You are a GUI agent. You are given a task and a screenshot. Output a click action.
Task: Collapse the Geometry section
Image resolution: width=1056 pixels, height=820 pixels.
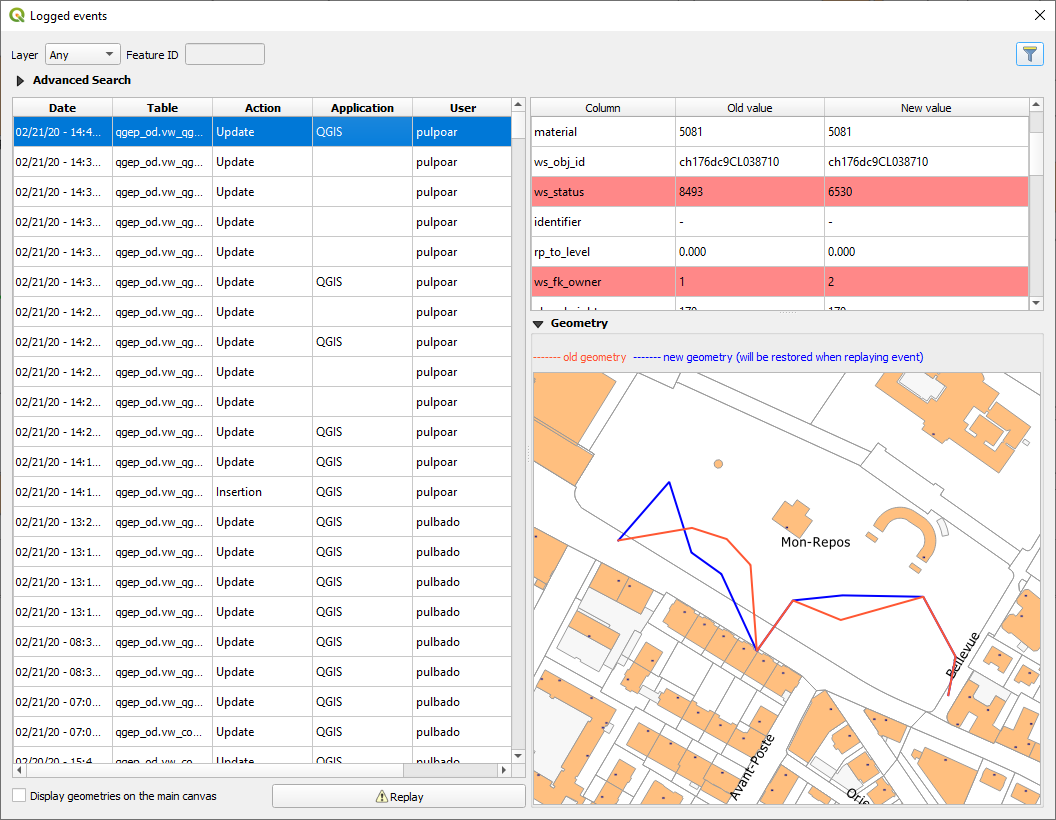coord(538,324)
